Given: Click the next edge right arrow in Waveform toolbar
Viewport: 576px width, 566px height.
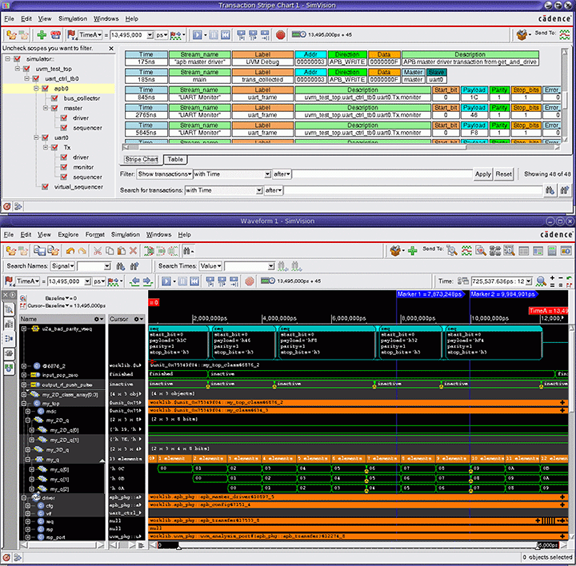Looking at the screenshot, I should tap(148, 281).
